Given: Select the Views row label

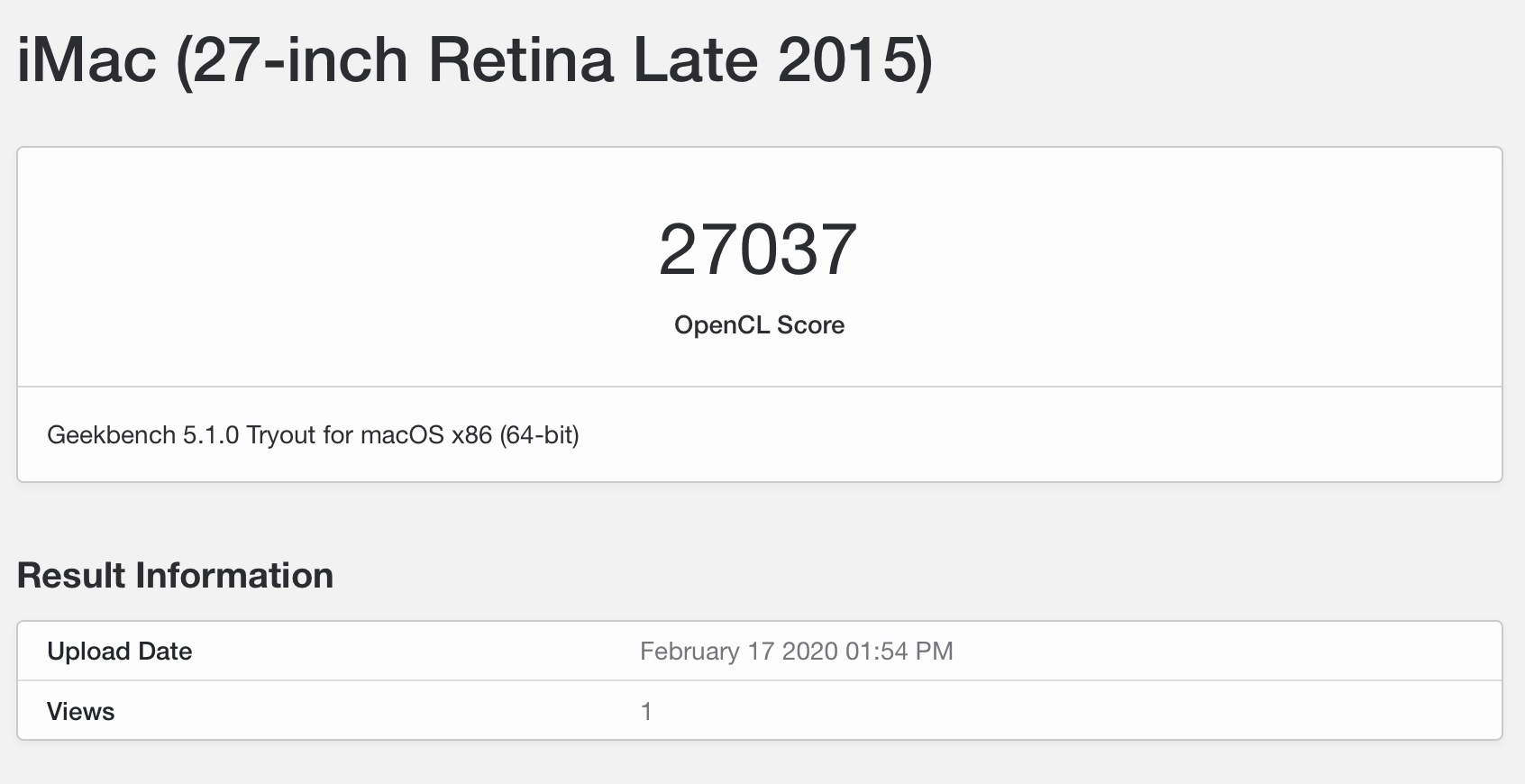Looking at the screenshot, I should pos(81,712).
